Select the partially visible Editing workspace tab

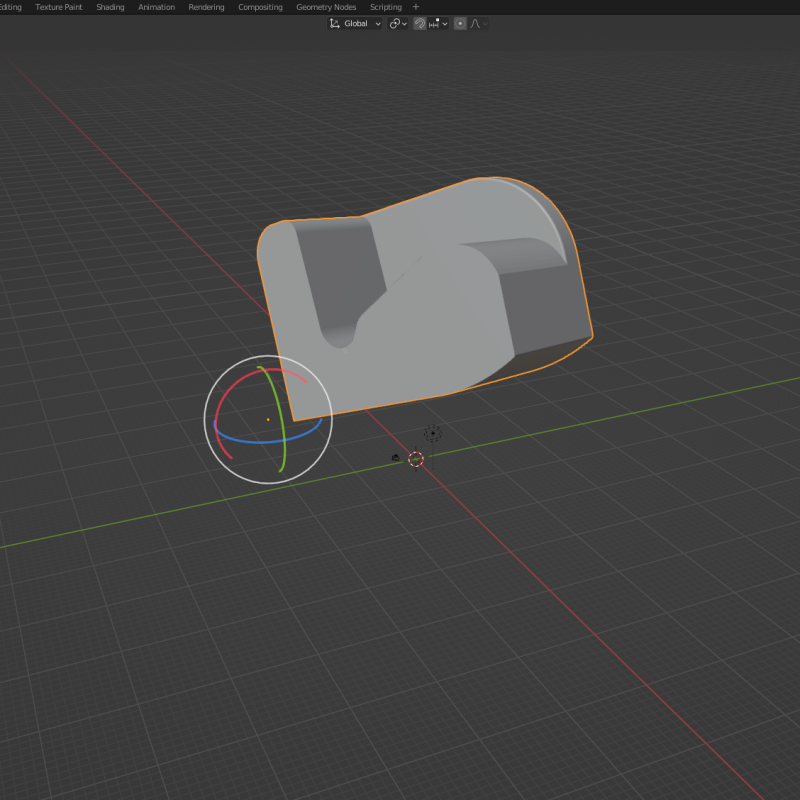click(x=11, y=7)
